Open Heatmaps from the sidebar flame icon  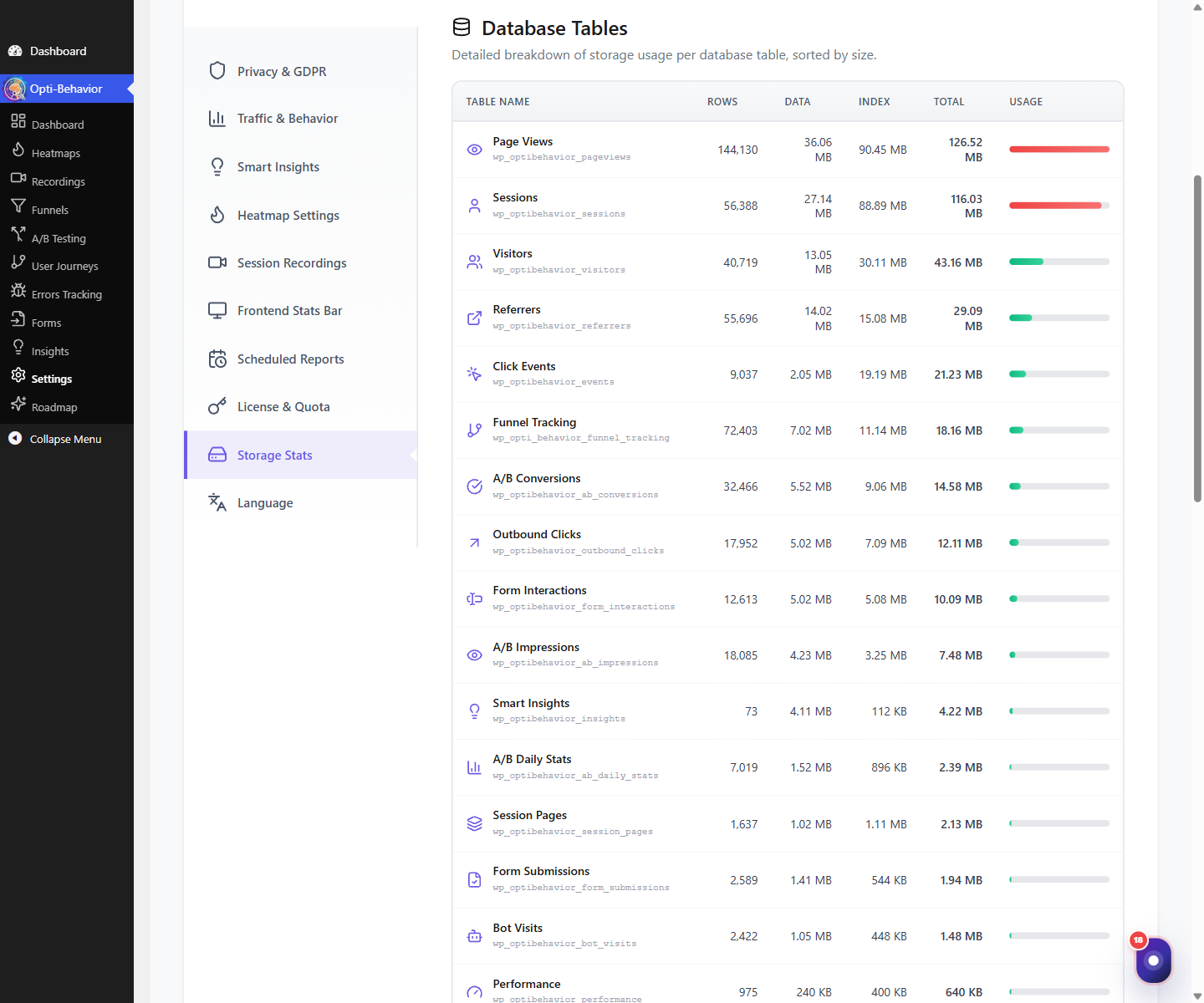coord(18,150)
